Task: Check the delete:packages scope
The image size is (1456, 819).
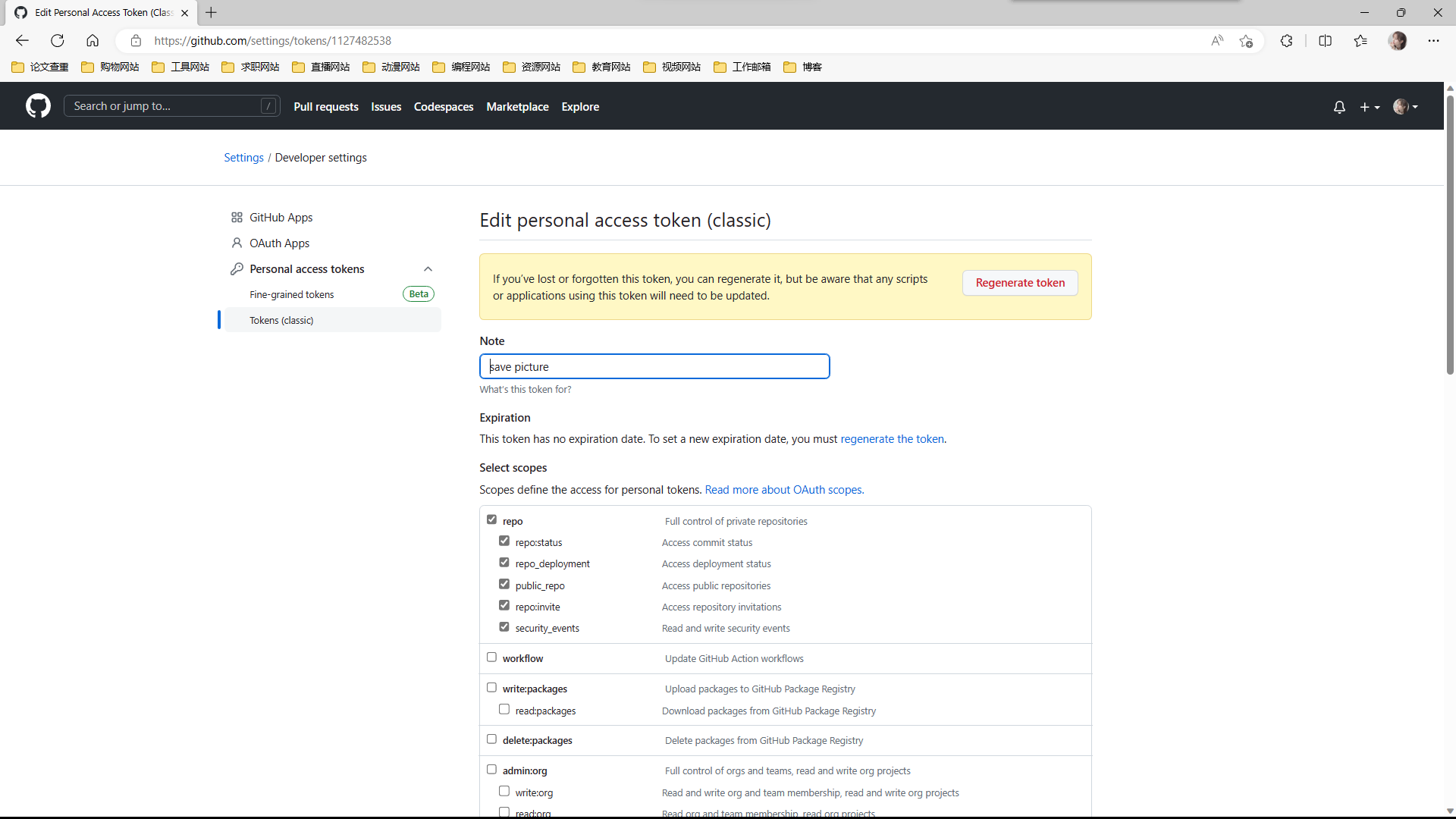Action: tap(491, 739)
